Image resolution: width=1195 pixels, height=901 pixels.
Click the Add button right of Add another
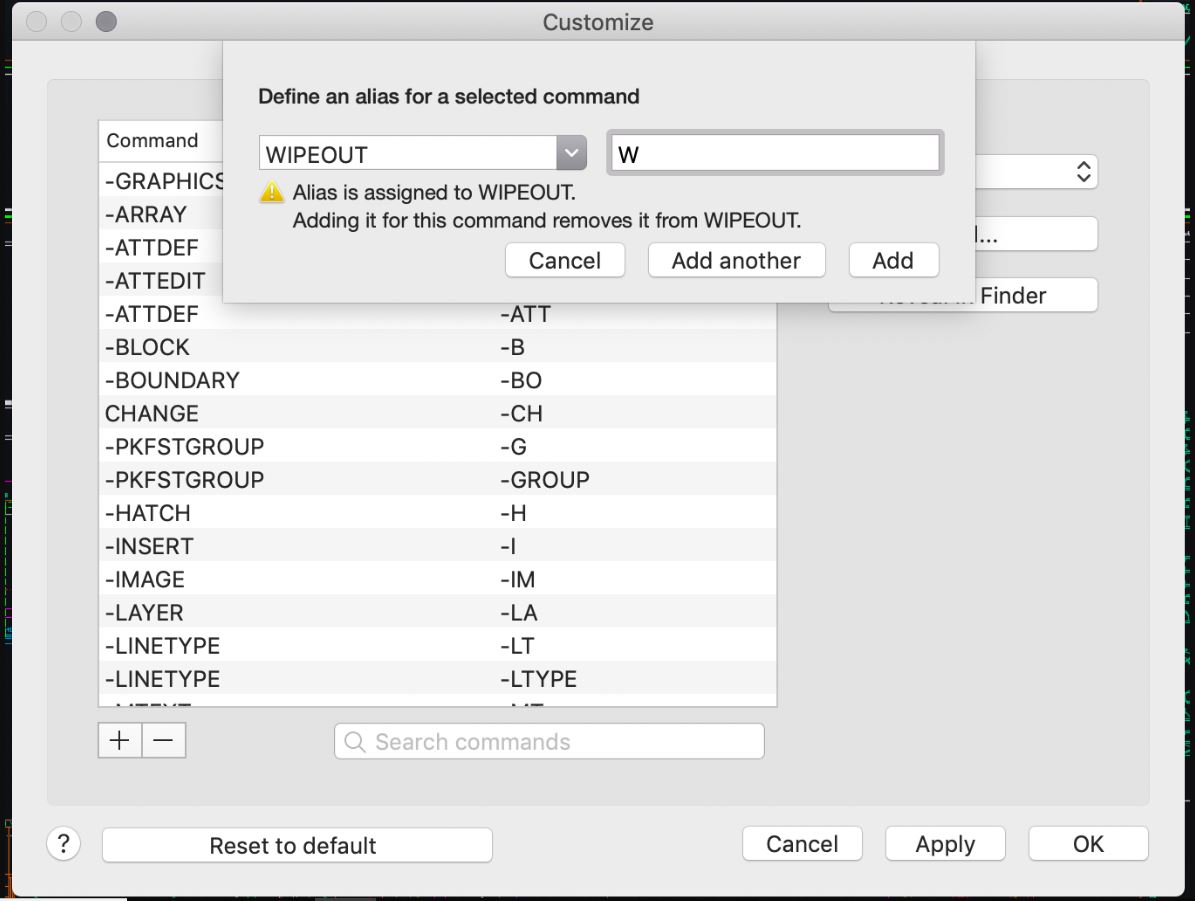tap(893, 260)
